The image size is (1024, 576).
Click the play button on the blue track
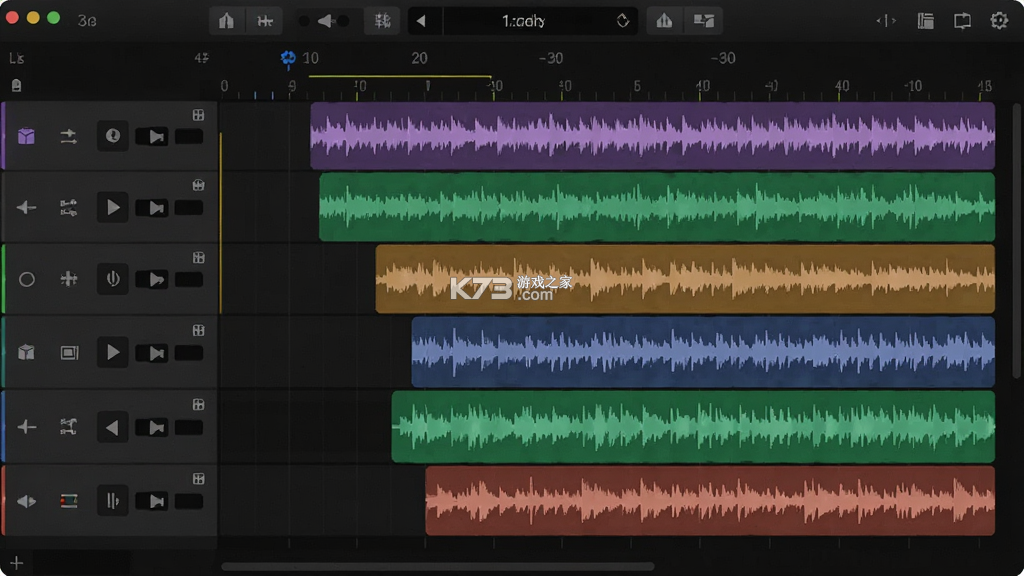112,353
